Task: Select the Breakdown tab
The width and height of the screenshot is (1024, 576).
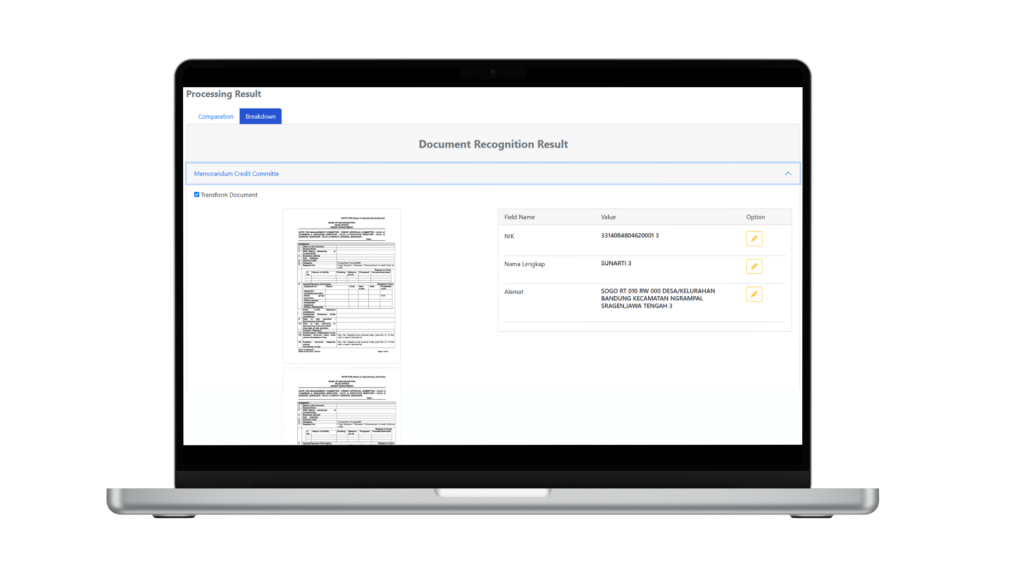Action: point(261,117)
